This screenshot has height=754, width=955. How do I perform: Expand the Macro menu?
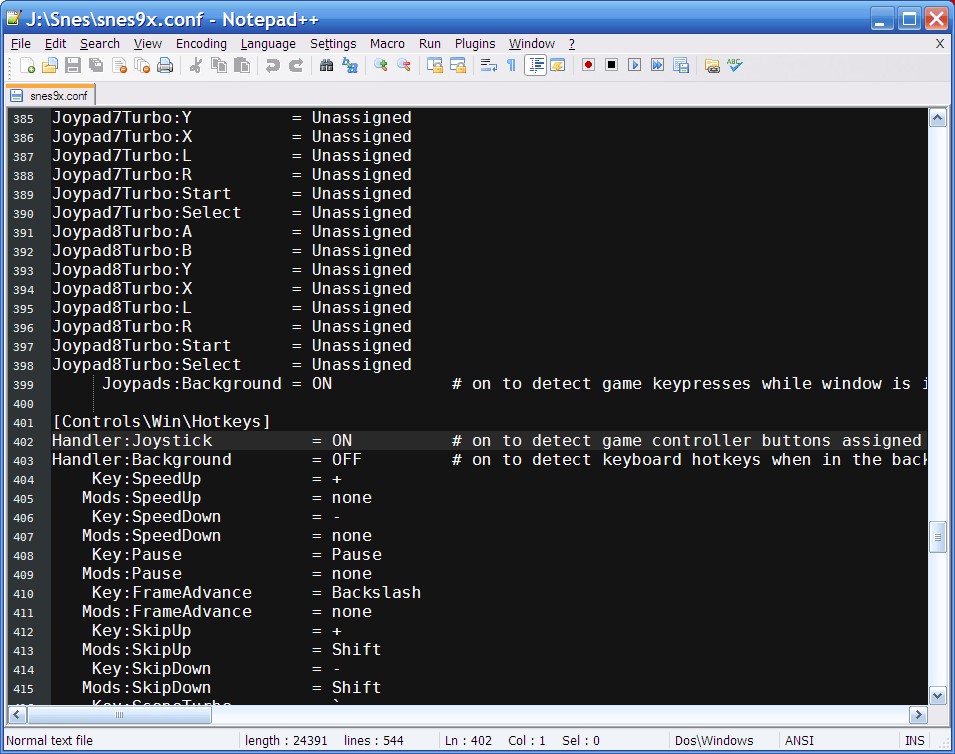387,44
